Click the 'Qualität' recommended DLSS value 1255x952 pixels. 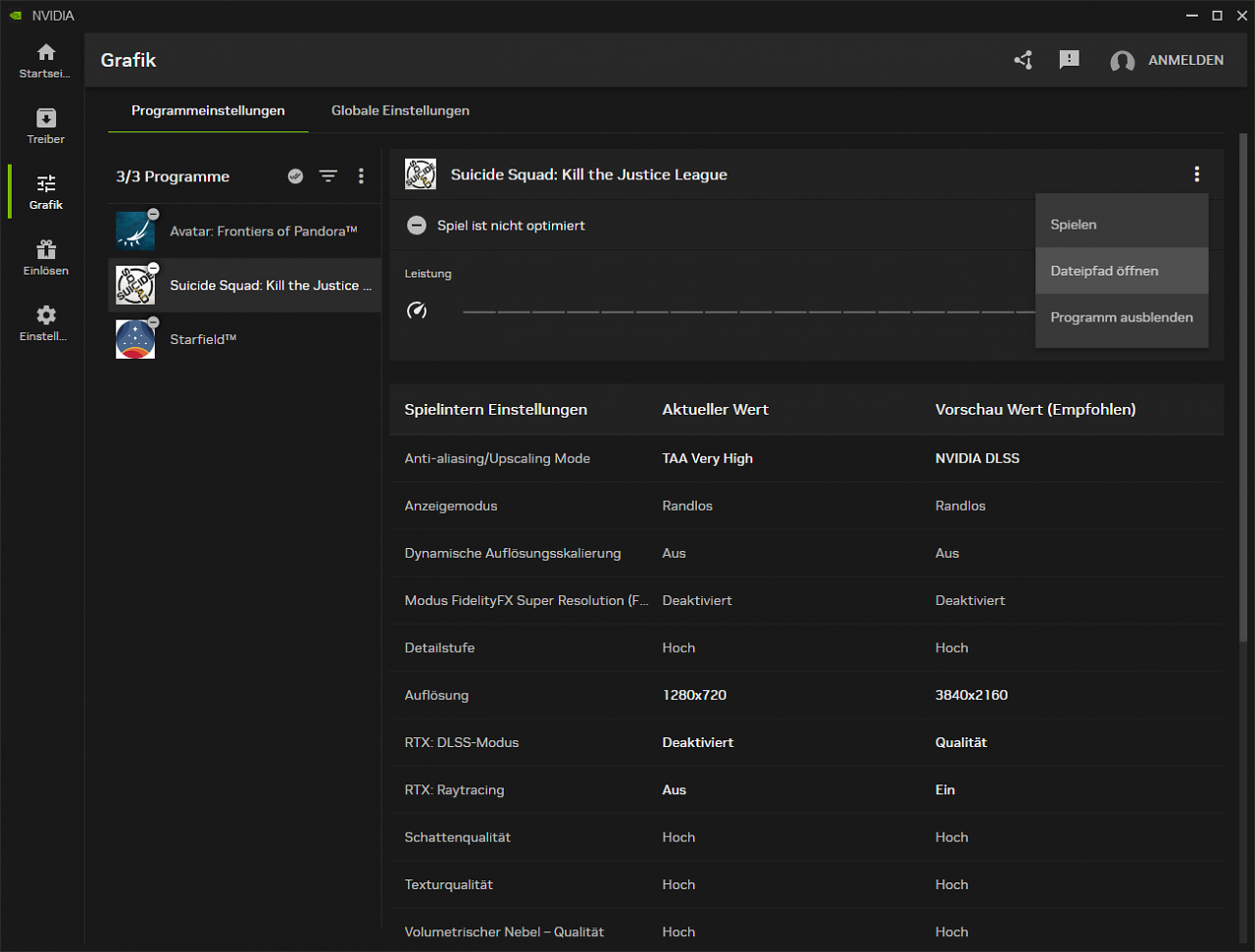click(x=961, y=742)
